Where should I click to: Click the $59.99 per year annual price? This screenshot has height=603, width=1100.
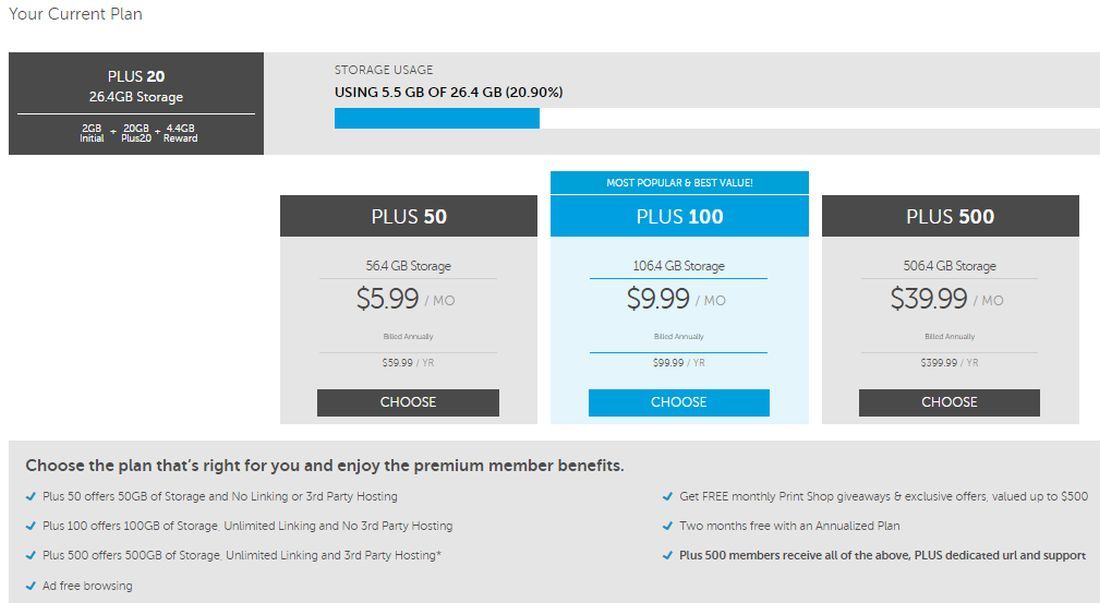(x=408, y=363)
